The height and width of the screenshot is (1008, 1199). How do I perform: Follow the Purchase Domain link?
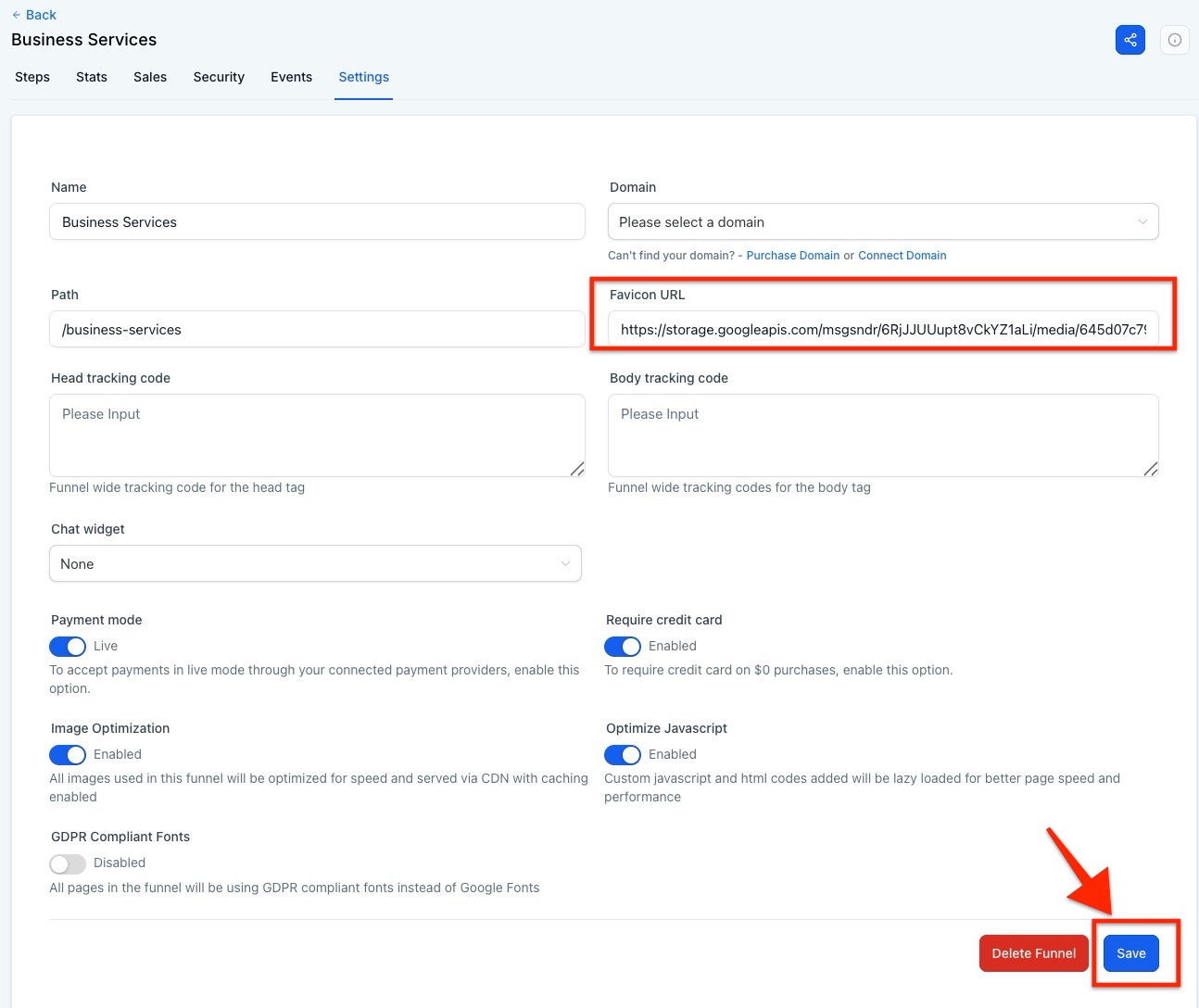[792, 256]
